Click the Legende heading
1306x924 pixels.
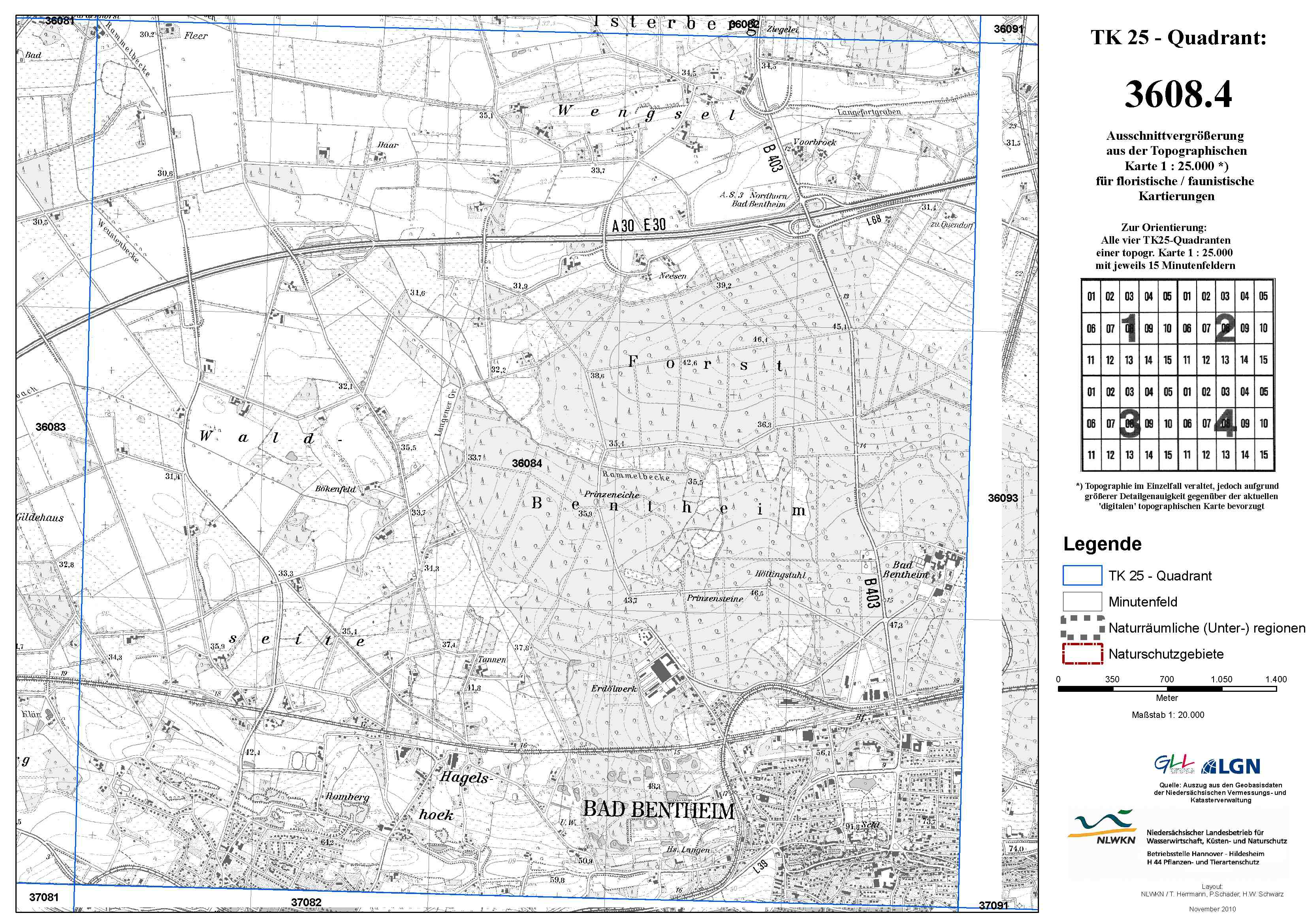pos(1102,544)
